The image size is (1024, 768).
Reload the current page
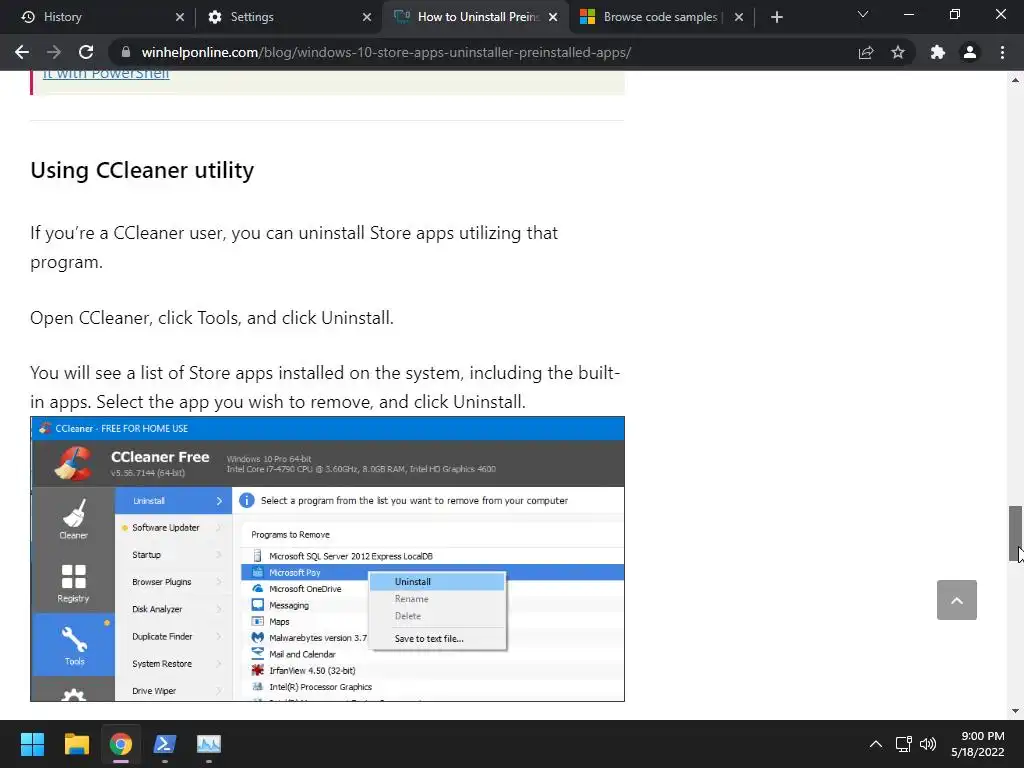pyautogui.click(x=86, y=52)
